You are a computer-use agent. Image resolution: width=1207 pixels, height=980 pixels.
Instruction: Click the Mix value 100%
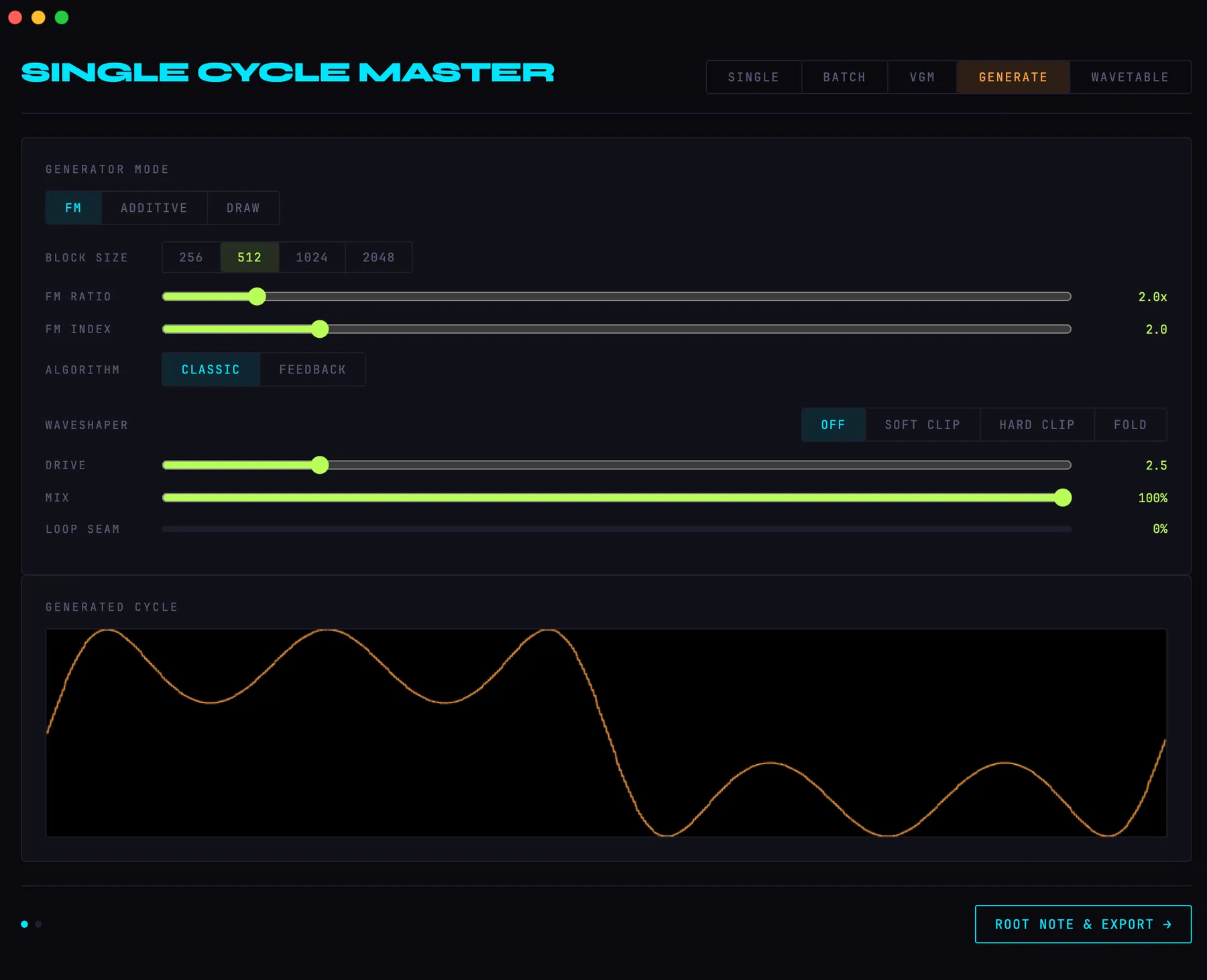click(1153, 497)
